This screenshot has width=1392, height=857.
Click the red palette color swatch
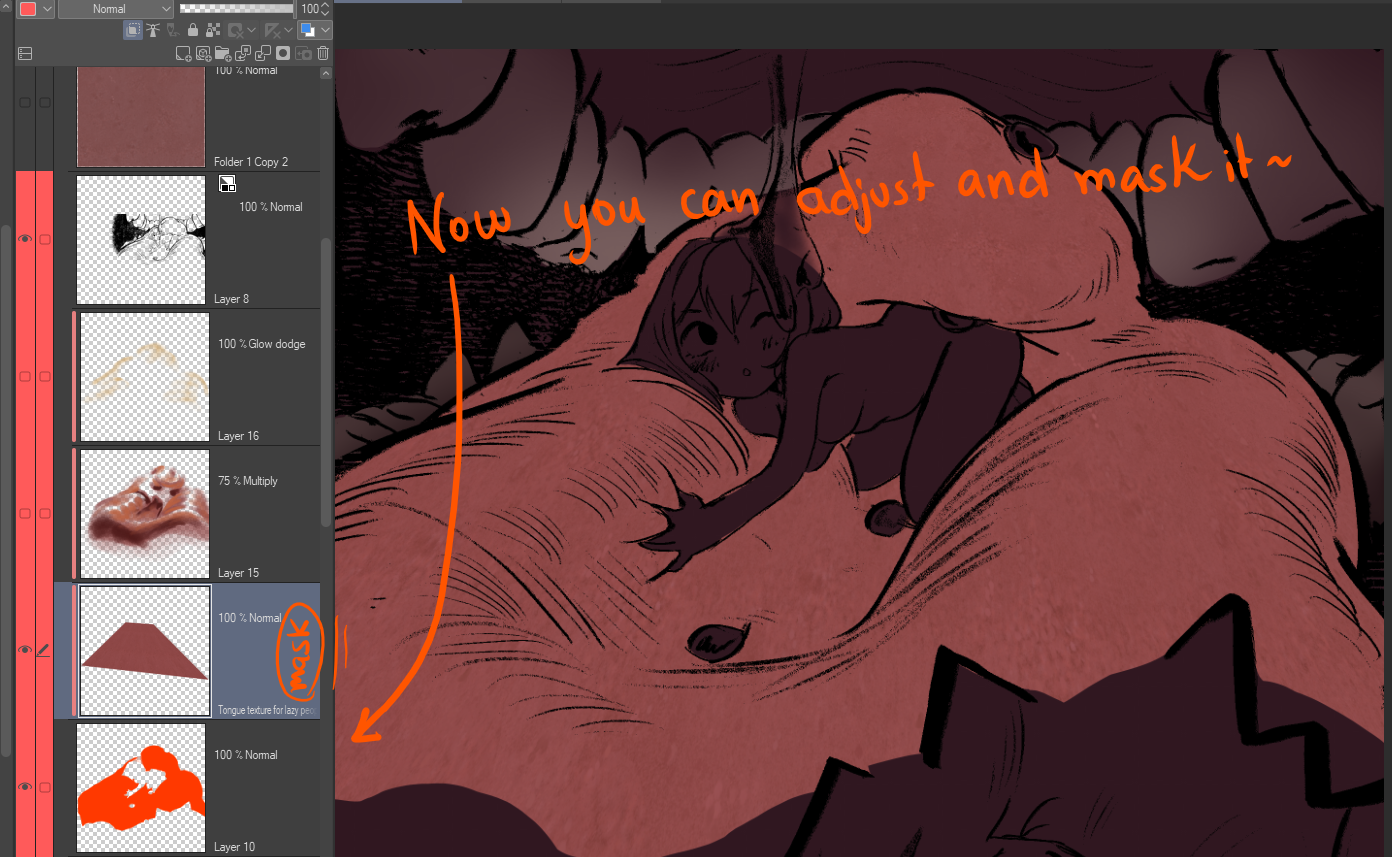28,9
